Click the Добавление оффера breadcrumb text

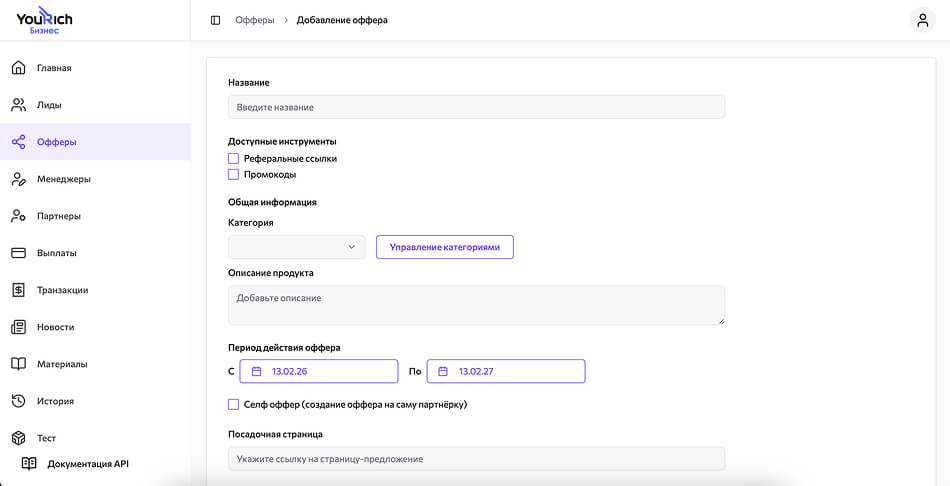(x=342, y=20)
